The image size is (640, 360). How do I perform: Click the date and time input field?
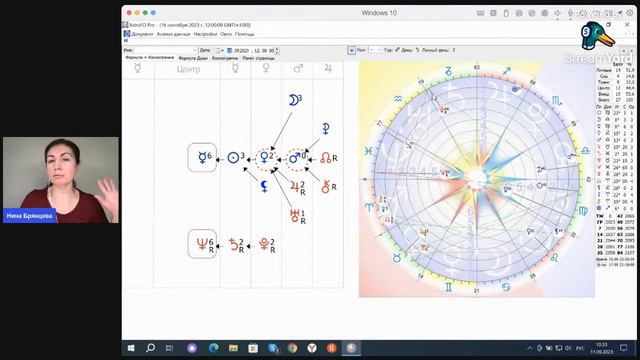coord(253,51)
